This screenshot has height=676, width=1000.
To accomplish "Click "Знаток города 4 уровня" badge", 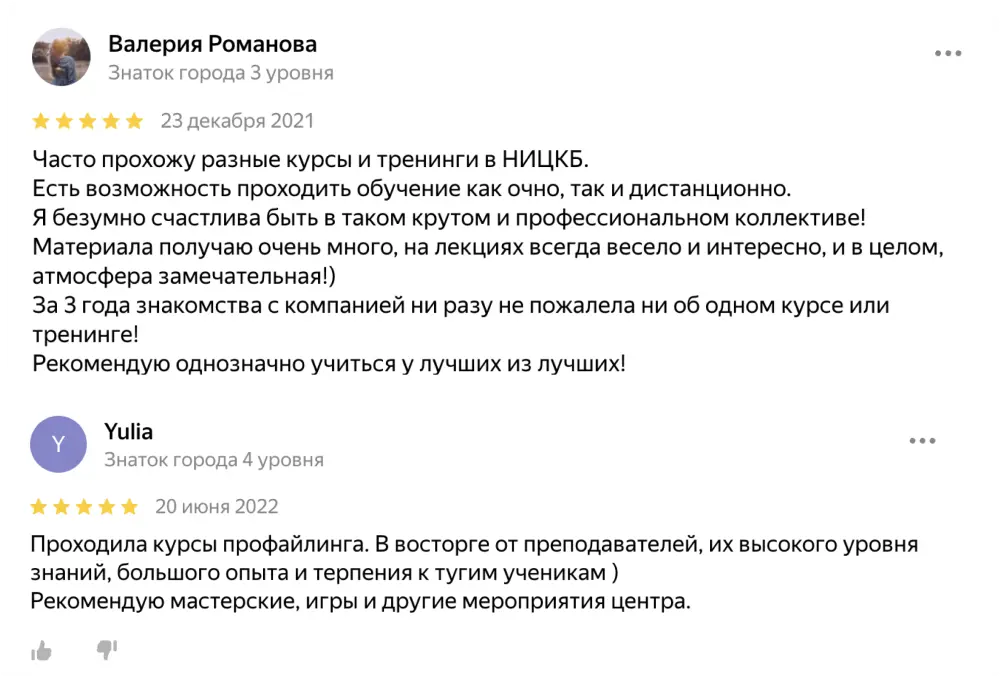I will (x=214, y=460).
